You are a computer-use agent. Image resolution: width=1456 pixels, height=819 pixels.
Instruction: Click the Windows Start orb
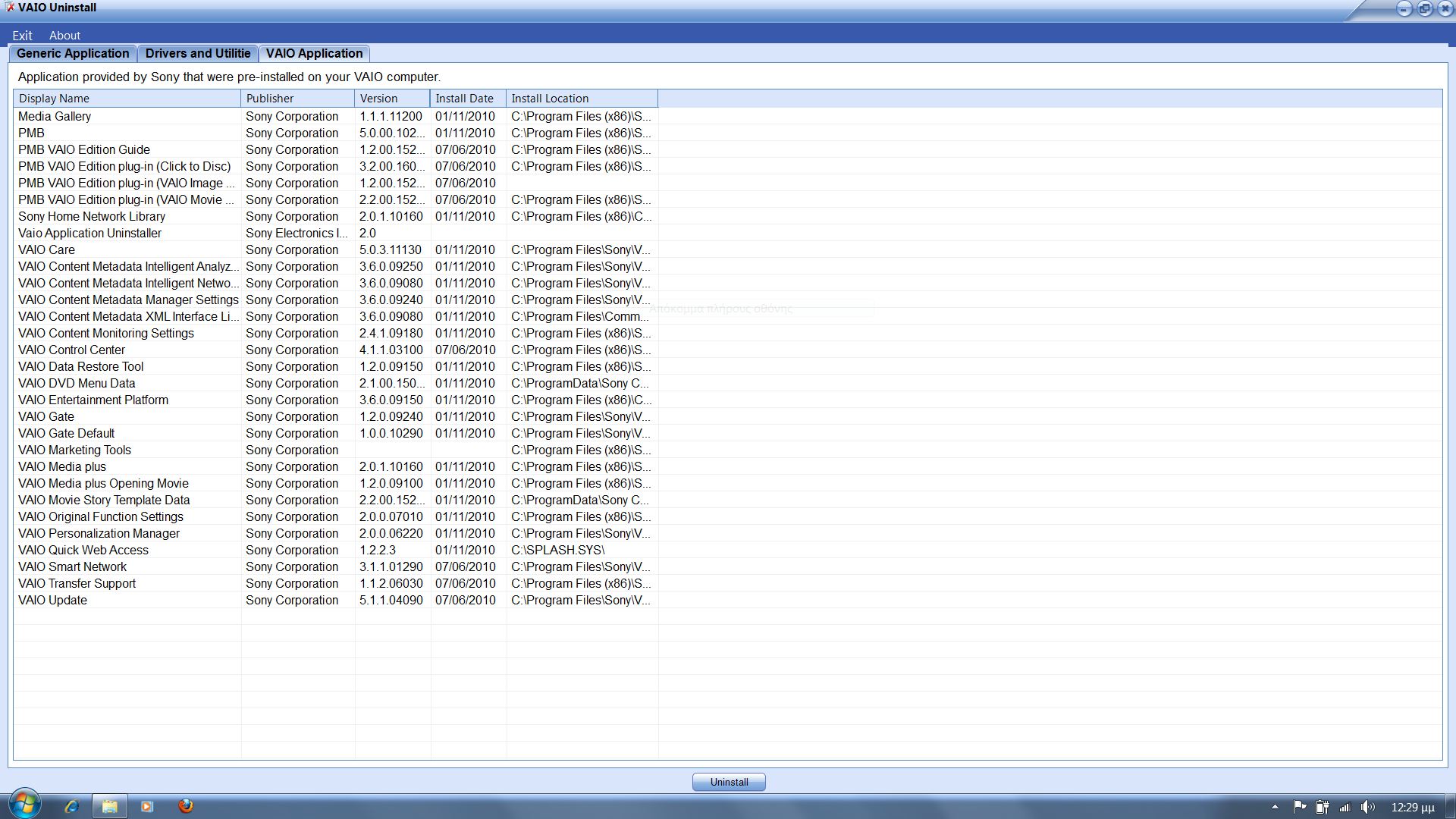click(24, 804)
